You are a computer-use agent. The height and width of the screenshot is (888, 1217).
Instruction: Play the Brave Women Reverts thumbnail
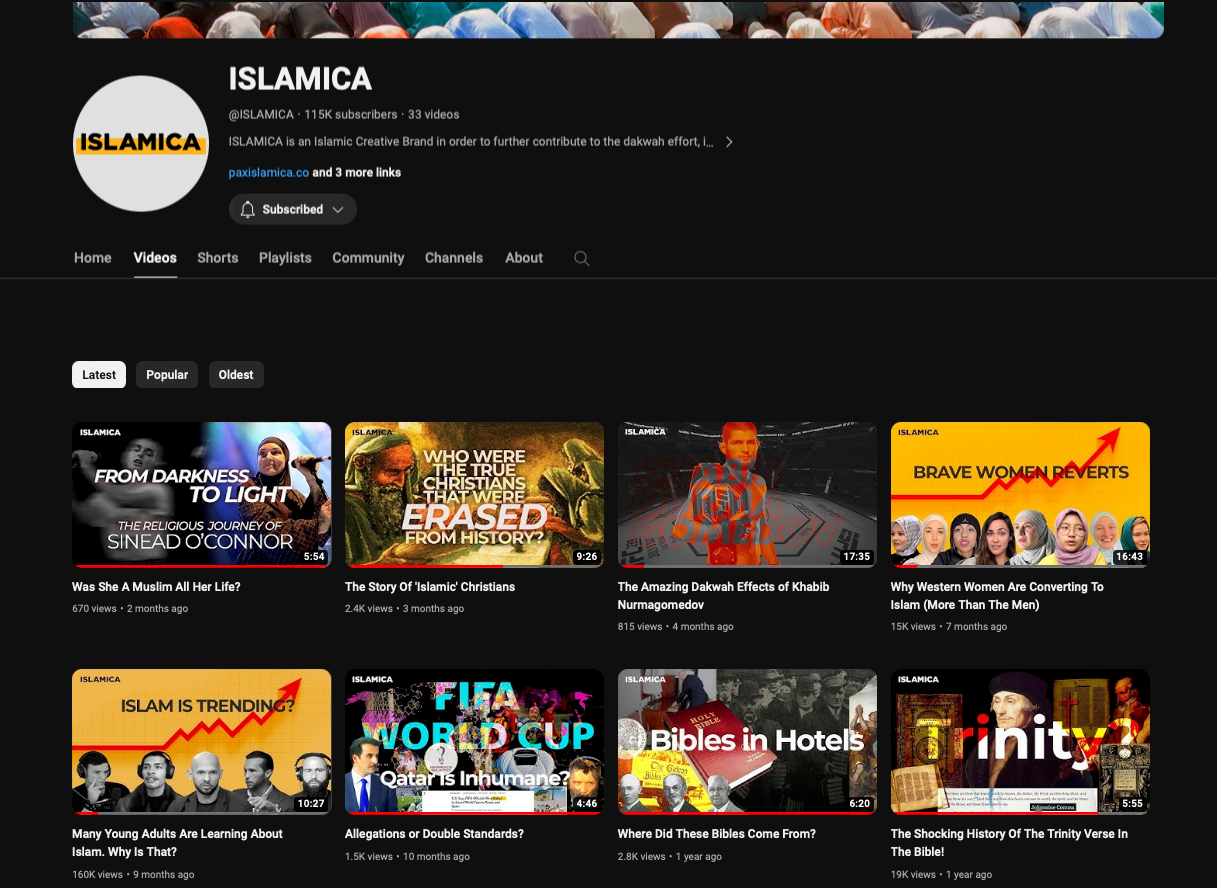pos(1020,494)
